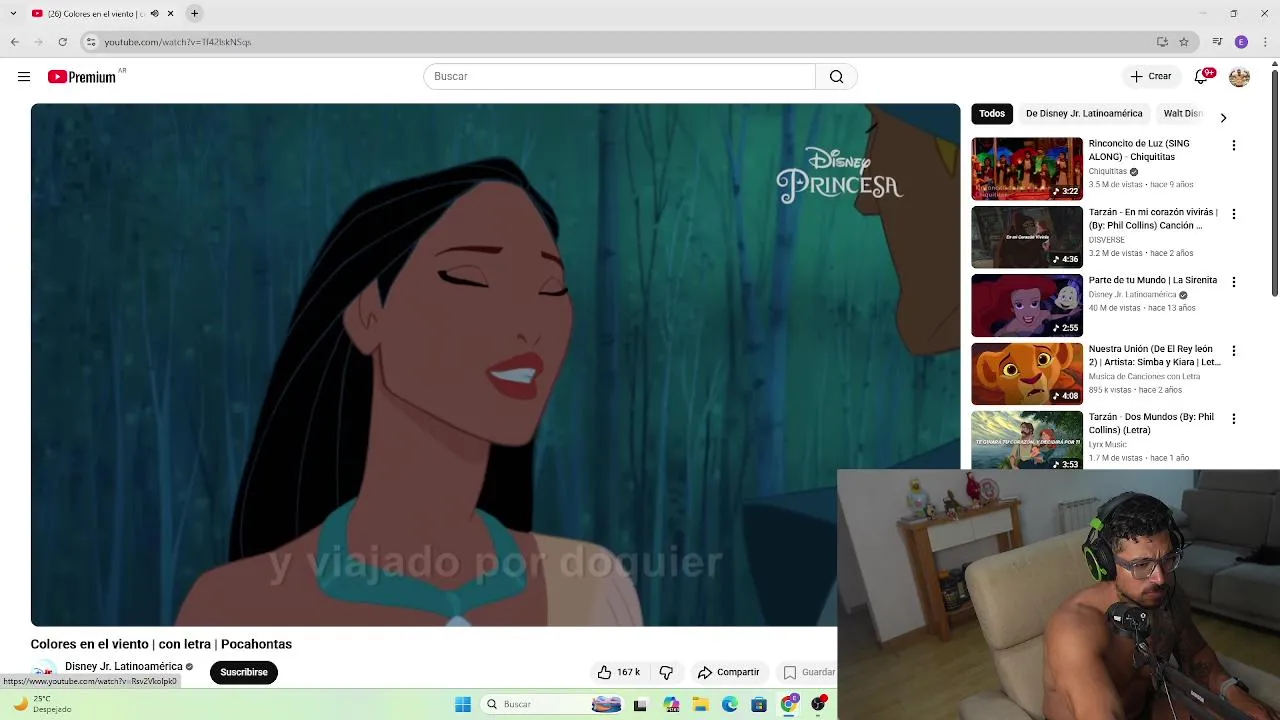Open the browser media controls icon
The height and width of the screenshot is (720, 1280).
pos(1217,42)
